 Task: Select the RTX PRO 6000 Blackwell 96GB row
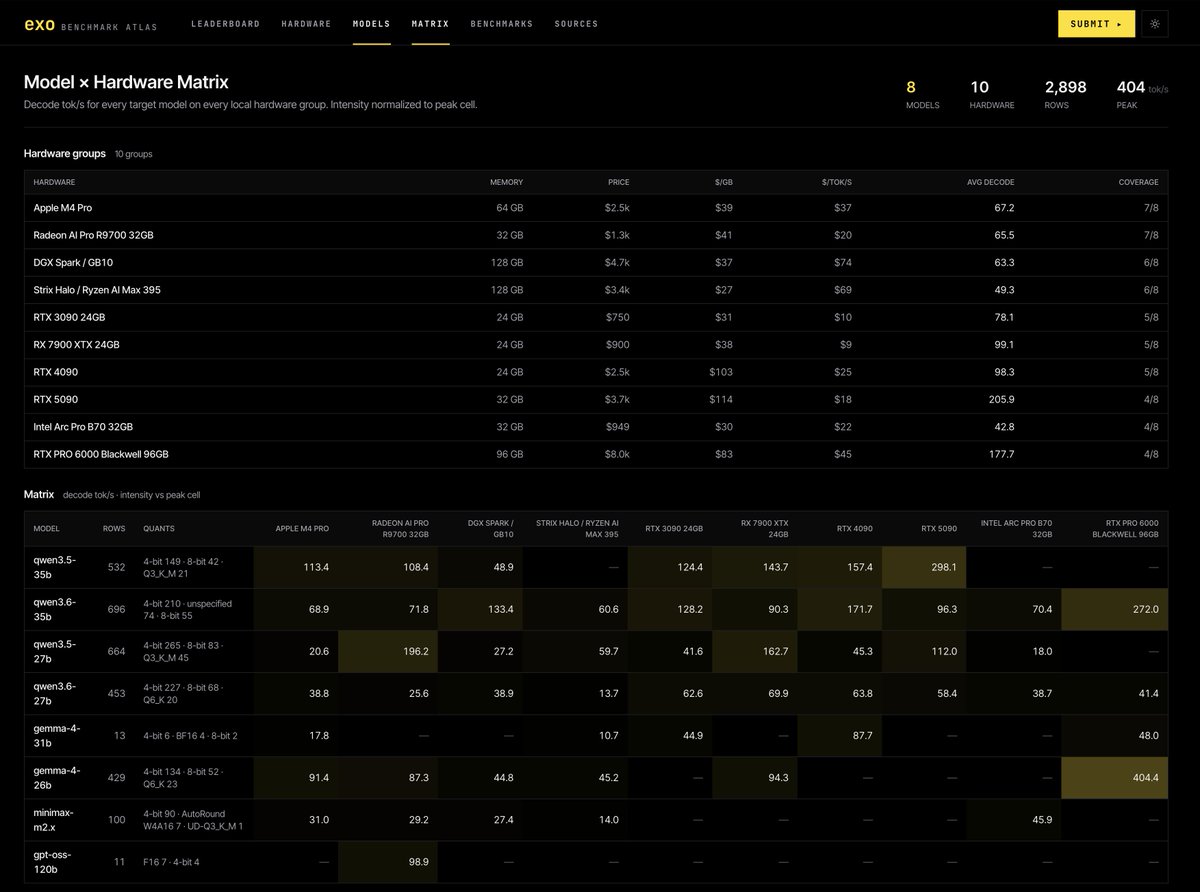click(596, 454)
